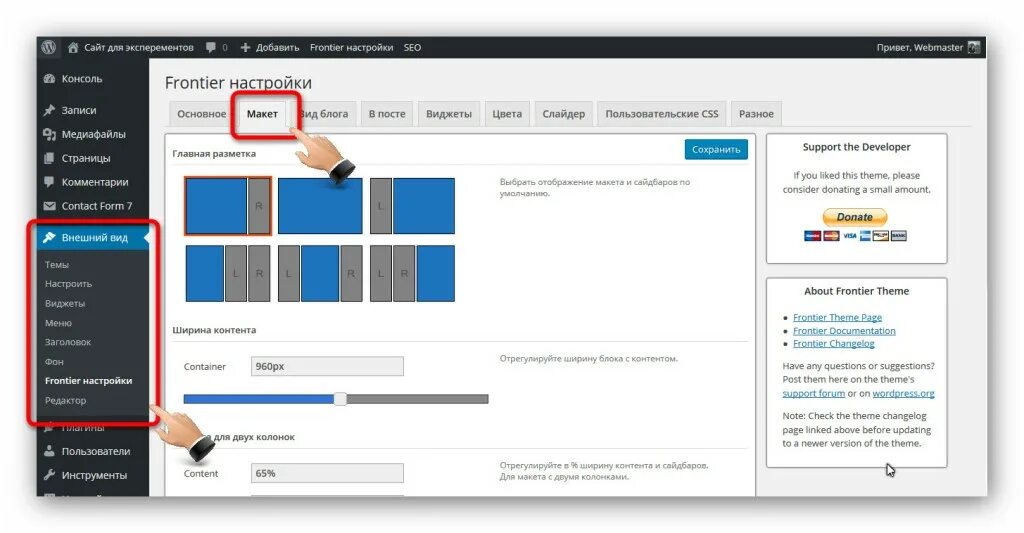The image size is (1024, 533).
Task: Click the Внешний вид paintbrush icon
Action: point(49,237)
